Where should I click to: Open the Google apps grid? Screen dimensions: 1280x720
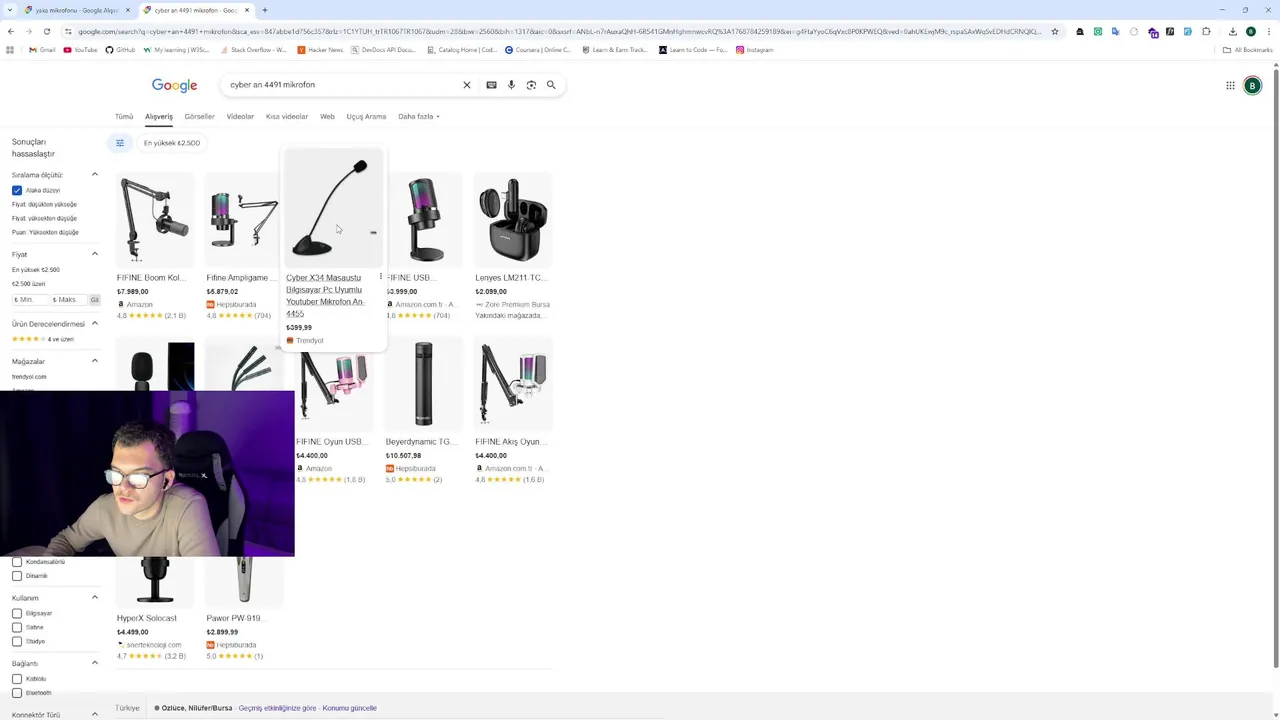click(1230, 86)
